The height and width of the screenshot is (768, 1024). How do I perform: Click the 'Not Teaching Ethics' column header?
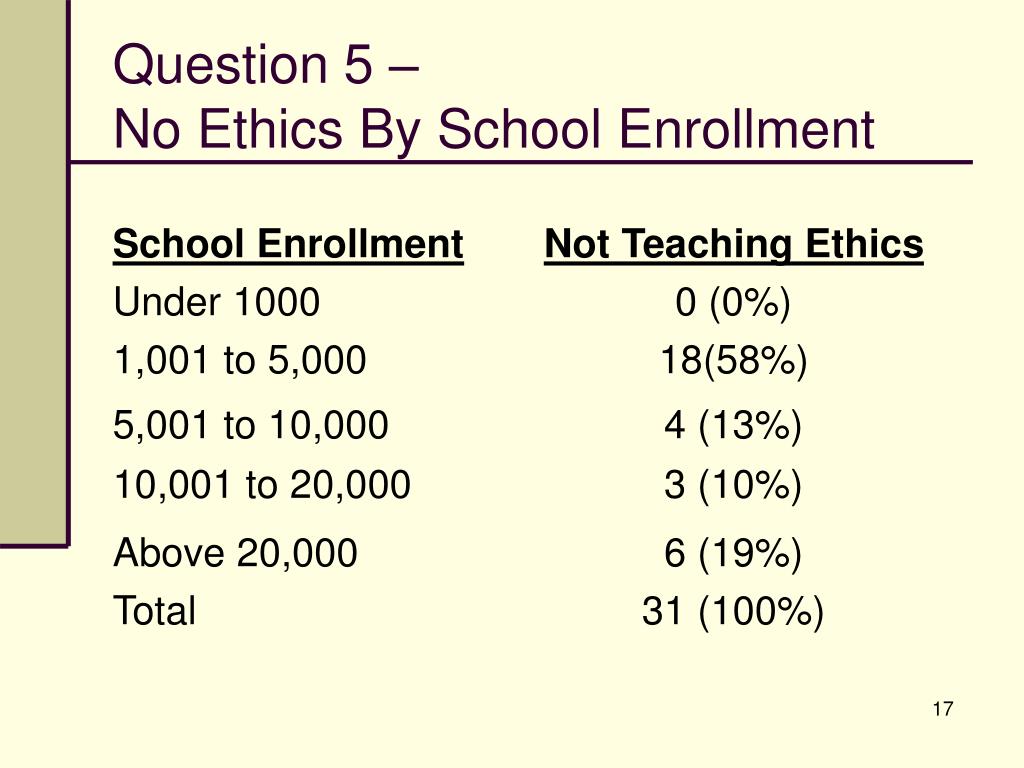733,244
